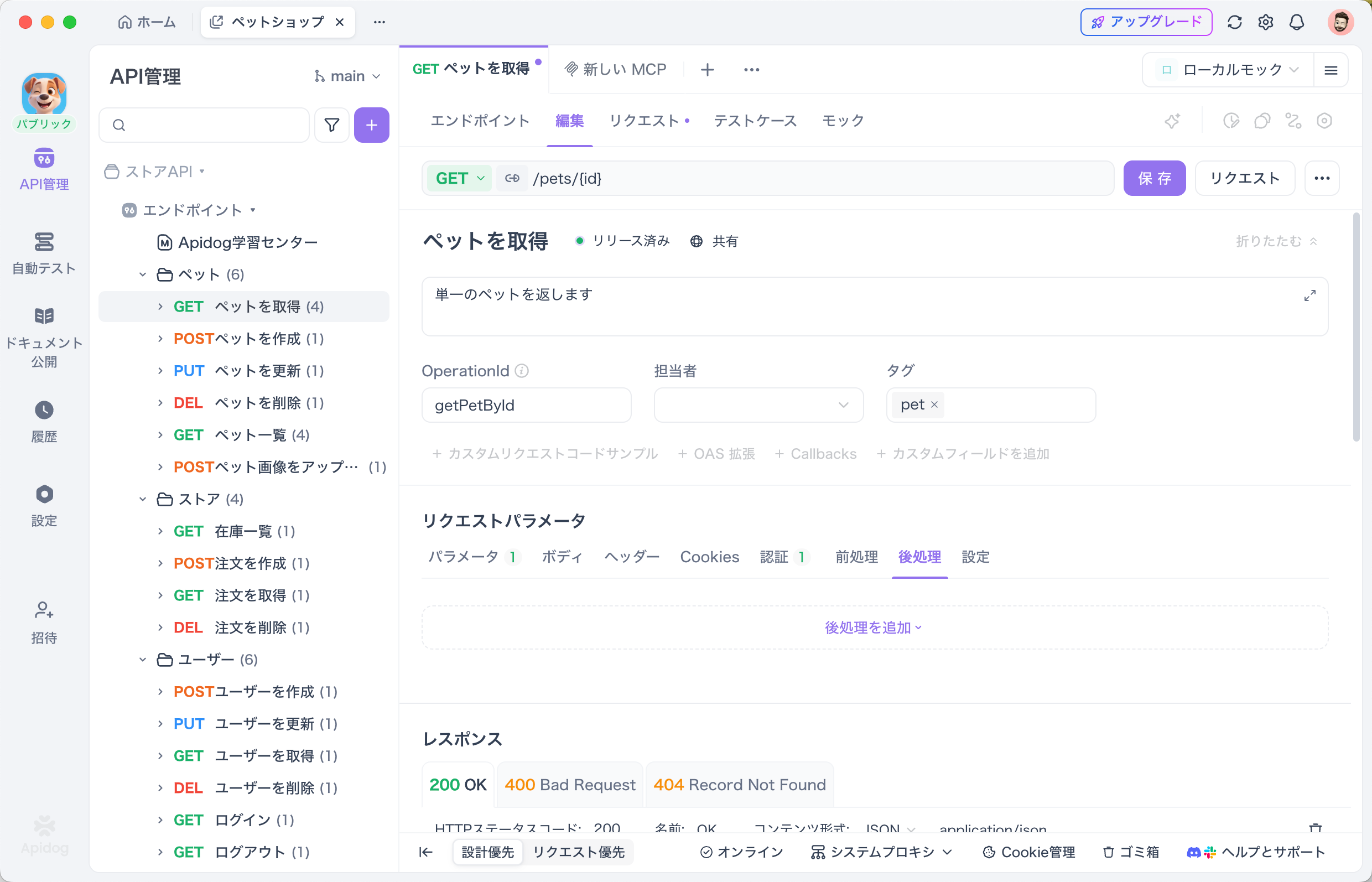Click the sync refresh icon in title bar
Viewport: 1372px width, 882px height.
[x=1235, y=22]
